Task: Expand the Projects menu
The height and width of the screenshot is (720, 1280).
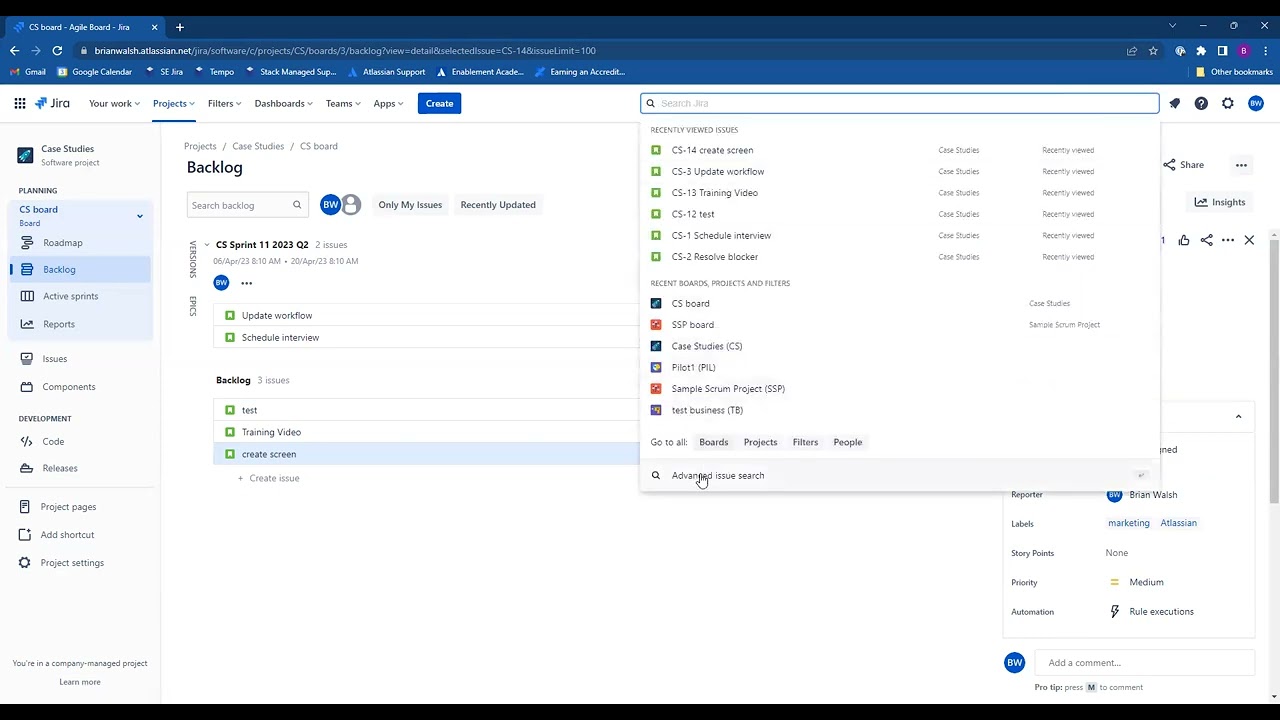Action: tap(175, 103)
